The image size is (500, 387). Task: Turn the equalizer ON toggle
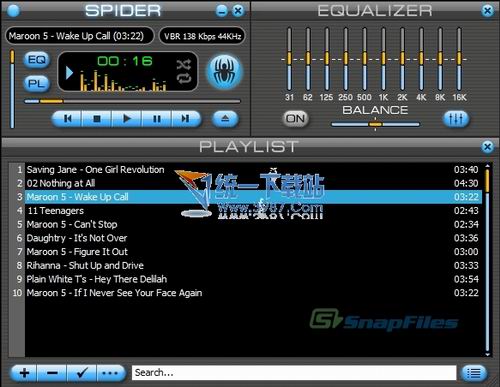[295, 119]
